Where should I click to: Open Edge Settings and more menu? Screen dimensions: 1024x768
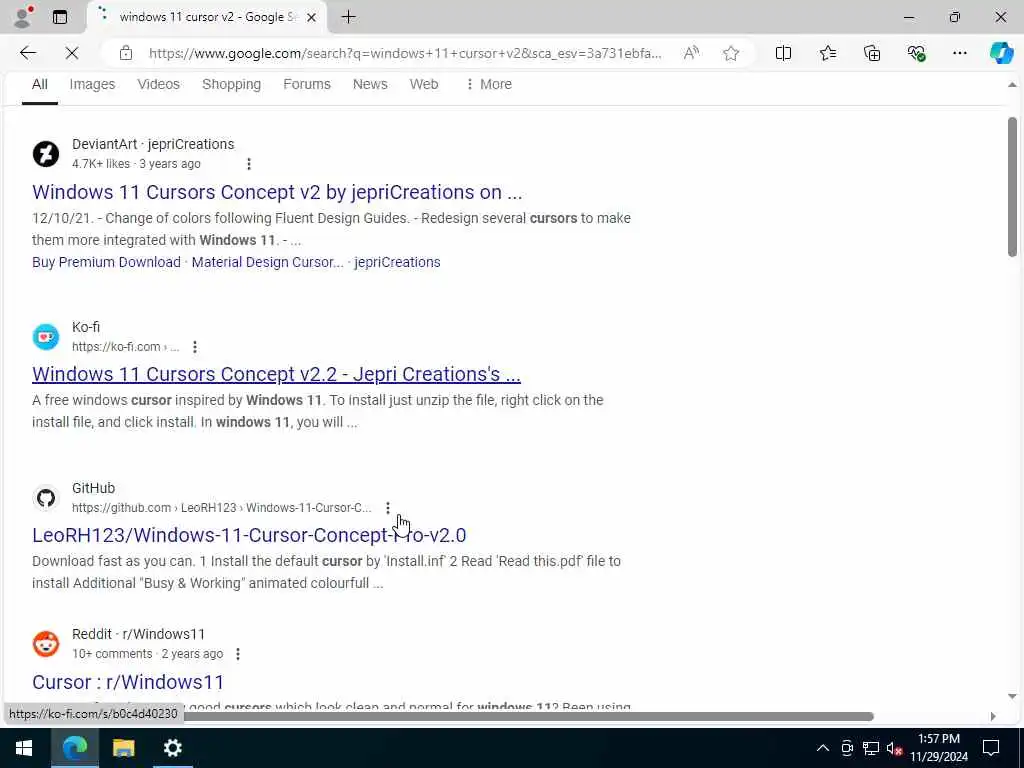(959, 54)
